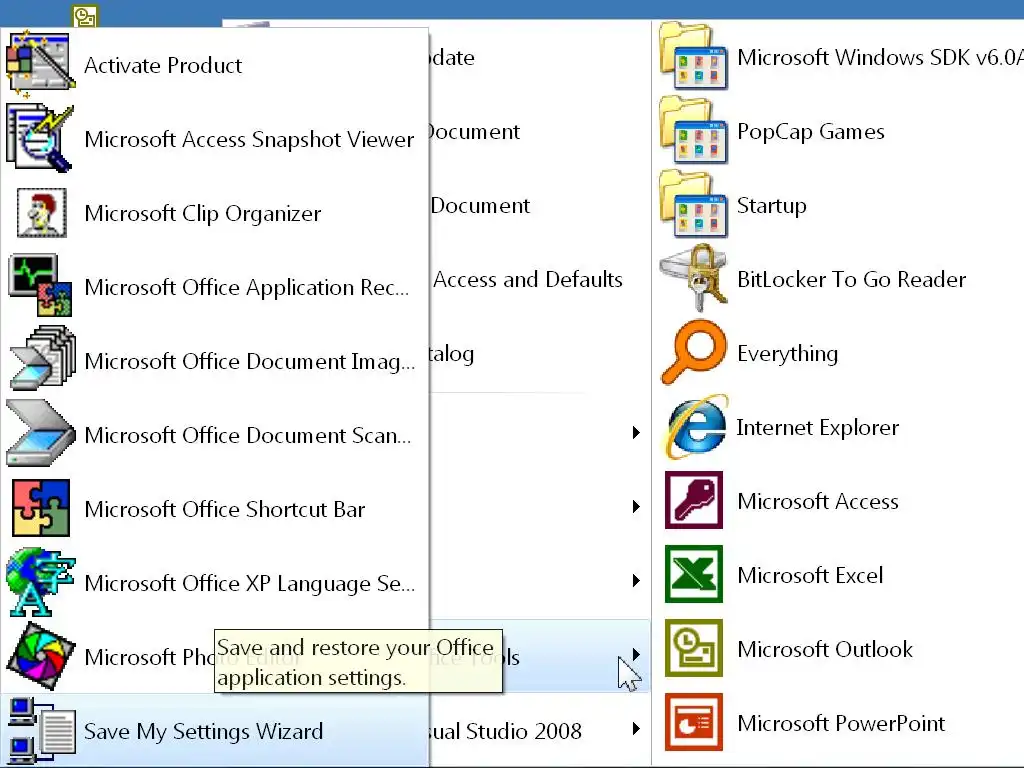Image resolution: width=1024 pixels, height=768 pixels.
Task: Click the Microsoft Excel label
Action: (810, 575)
